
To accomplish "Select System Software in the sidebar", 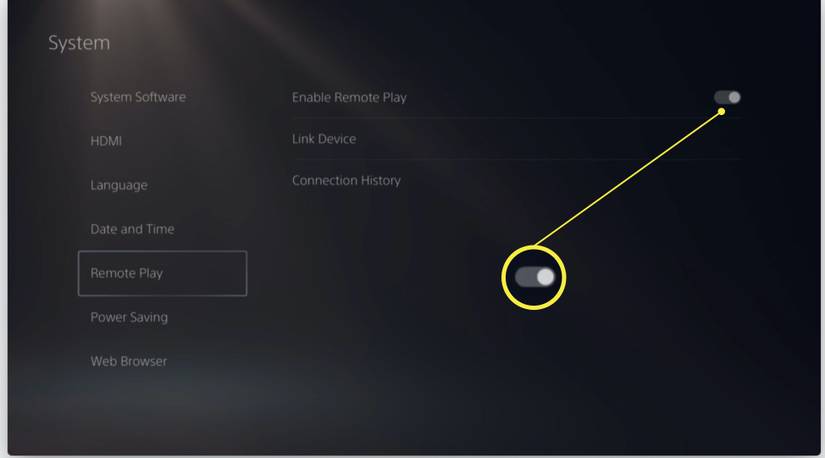I will pos(138,97).
